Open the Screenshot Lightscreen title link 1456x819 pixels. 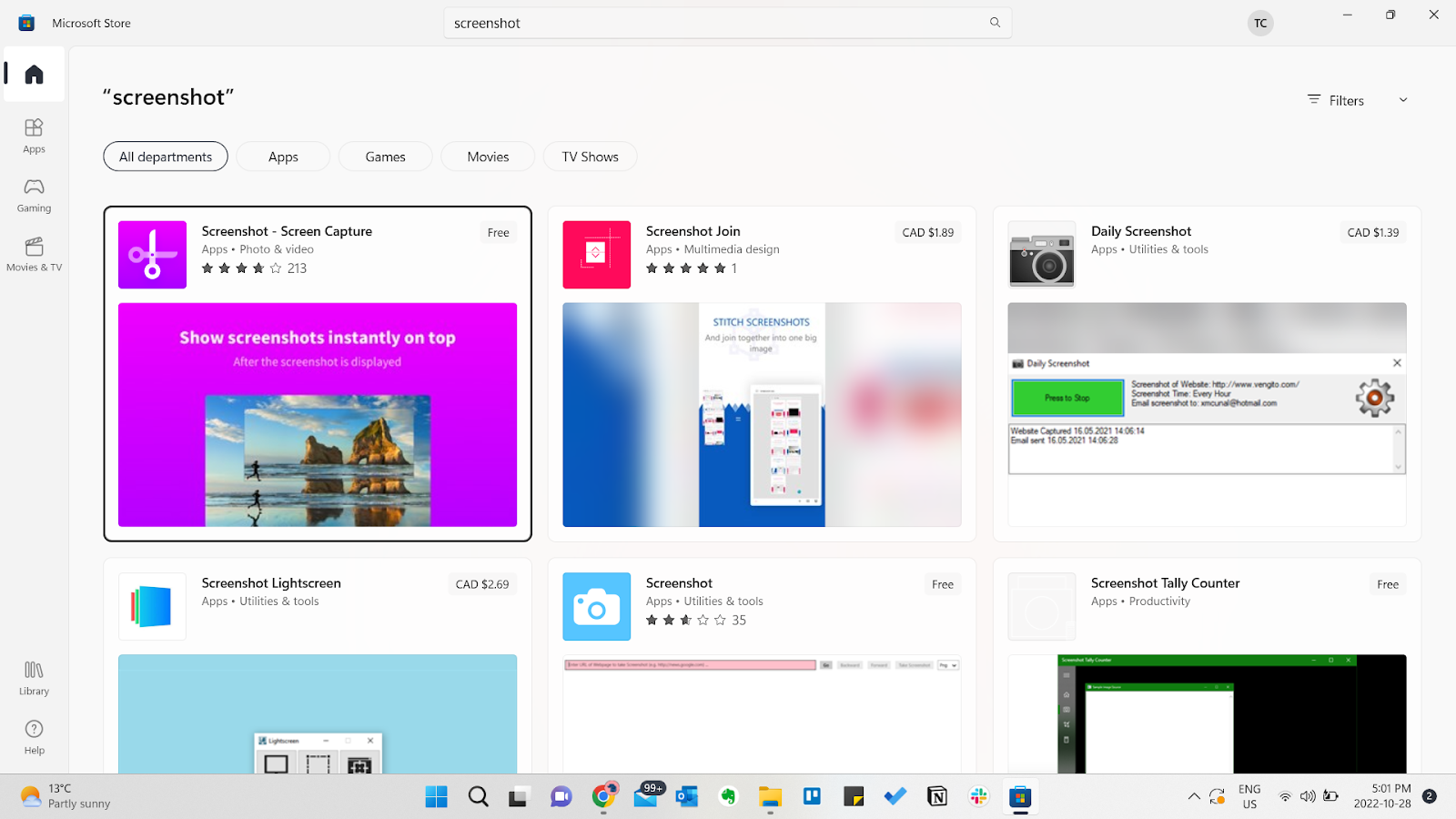271,583
